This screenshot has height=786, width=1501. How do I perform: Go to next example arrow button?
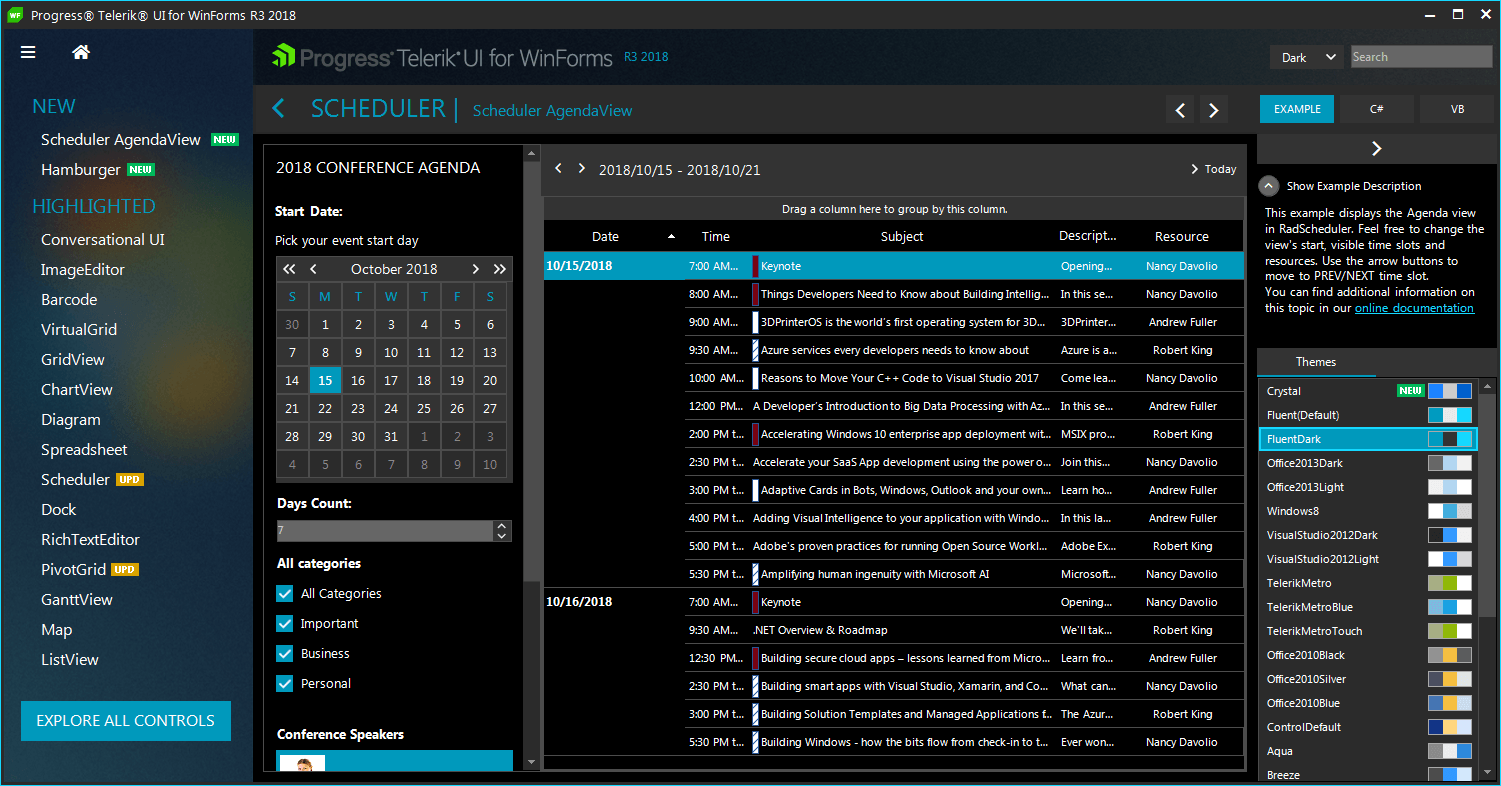pos(1214,110)
